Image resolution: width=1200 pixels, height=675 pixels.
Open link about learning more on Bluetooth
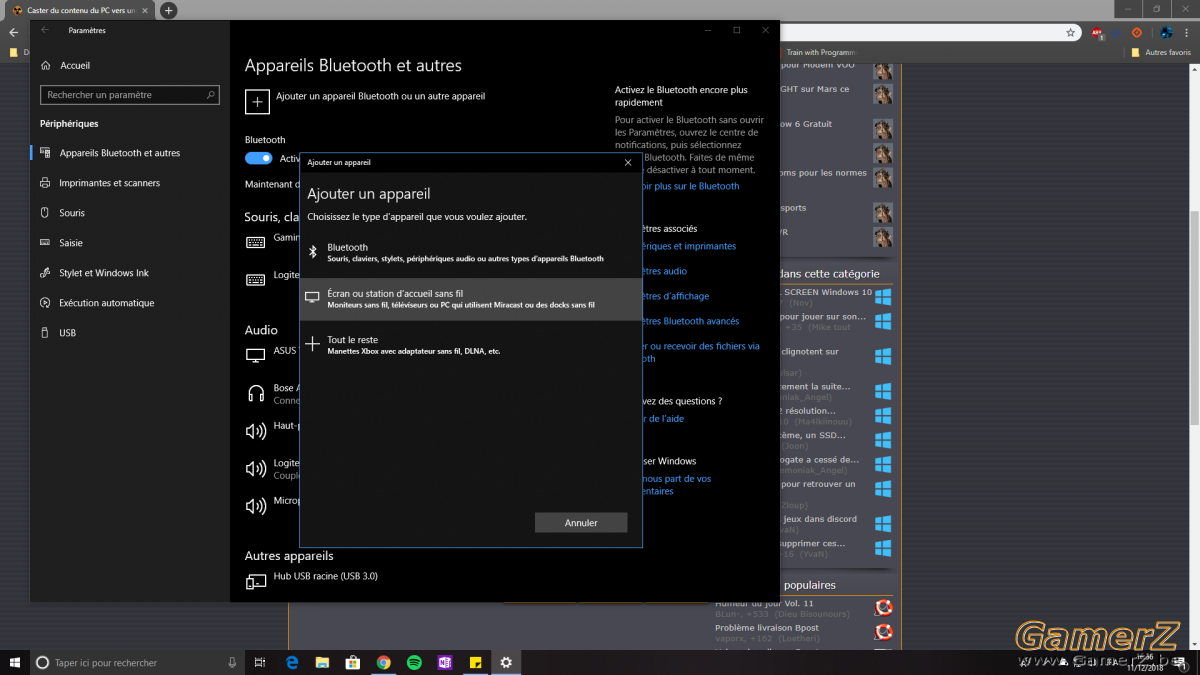click(690, 186)
